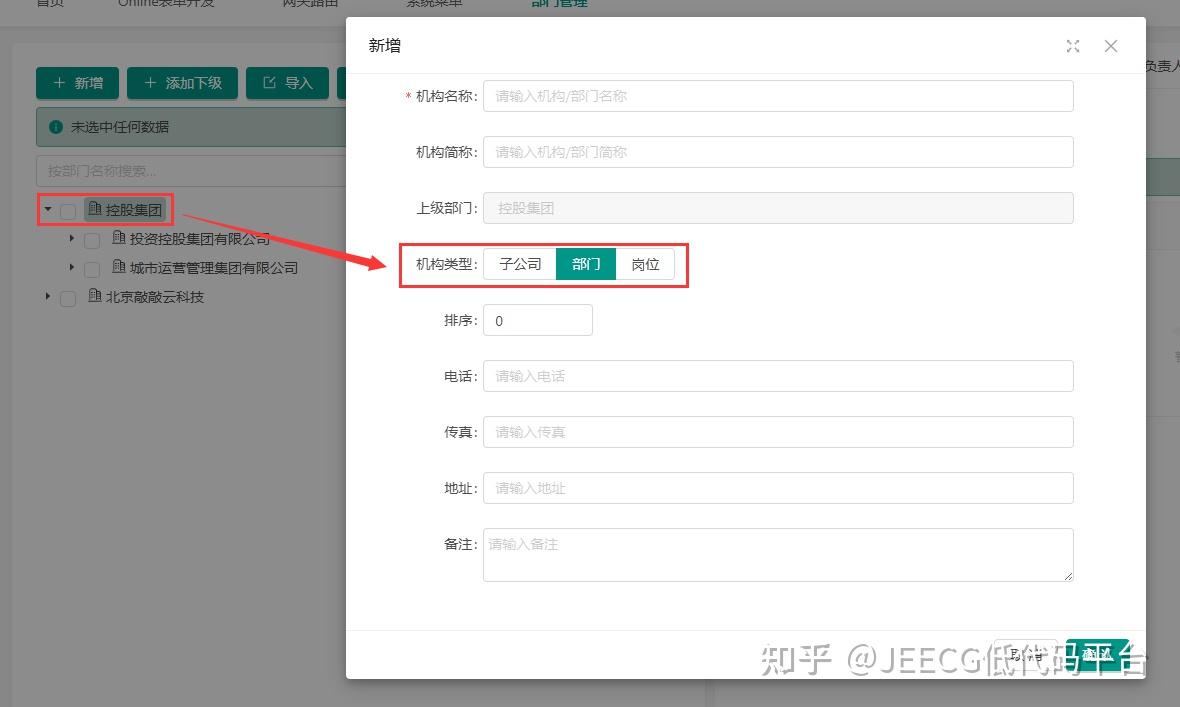
Task: Click the 机构简称 input field
Action: coord(778,152)
